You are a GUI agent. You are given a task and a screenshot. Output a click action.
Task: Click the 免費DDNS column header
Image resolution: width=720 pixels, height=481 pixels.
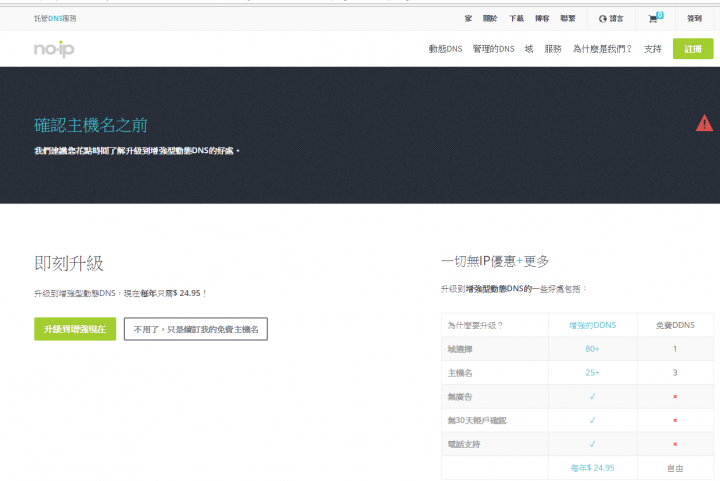[x=675, y=325]
